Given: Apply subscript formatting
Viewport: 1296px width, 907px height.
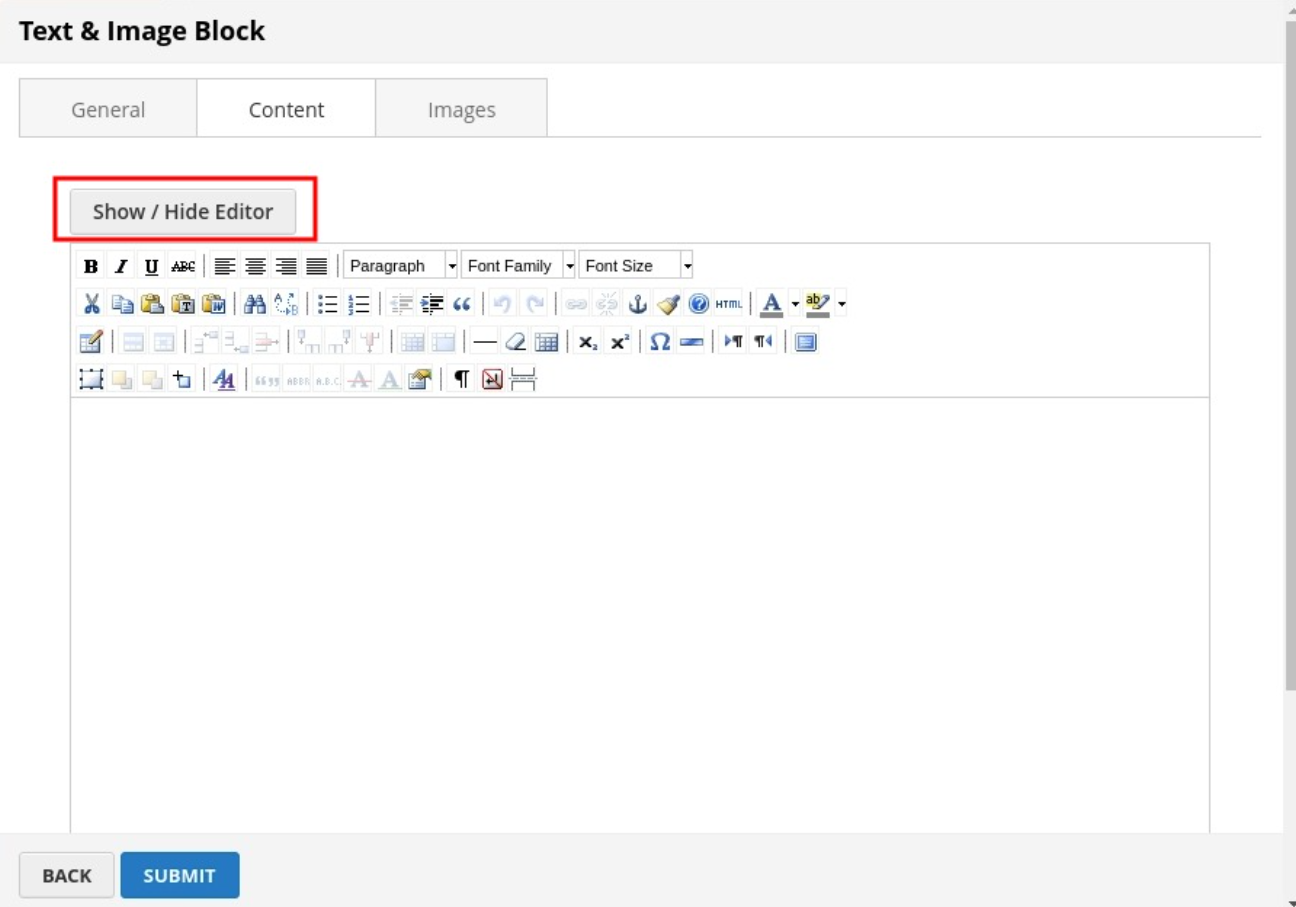Looking at the screenshot, I should click(x=588, y=342).
